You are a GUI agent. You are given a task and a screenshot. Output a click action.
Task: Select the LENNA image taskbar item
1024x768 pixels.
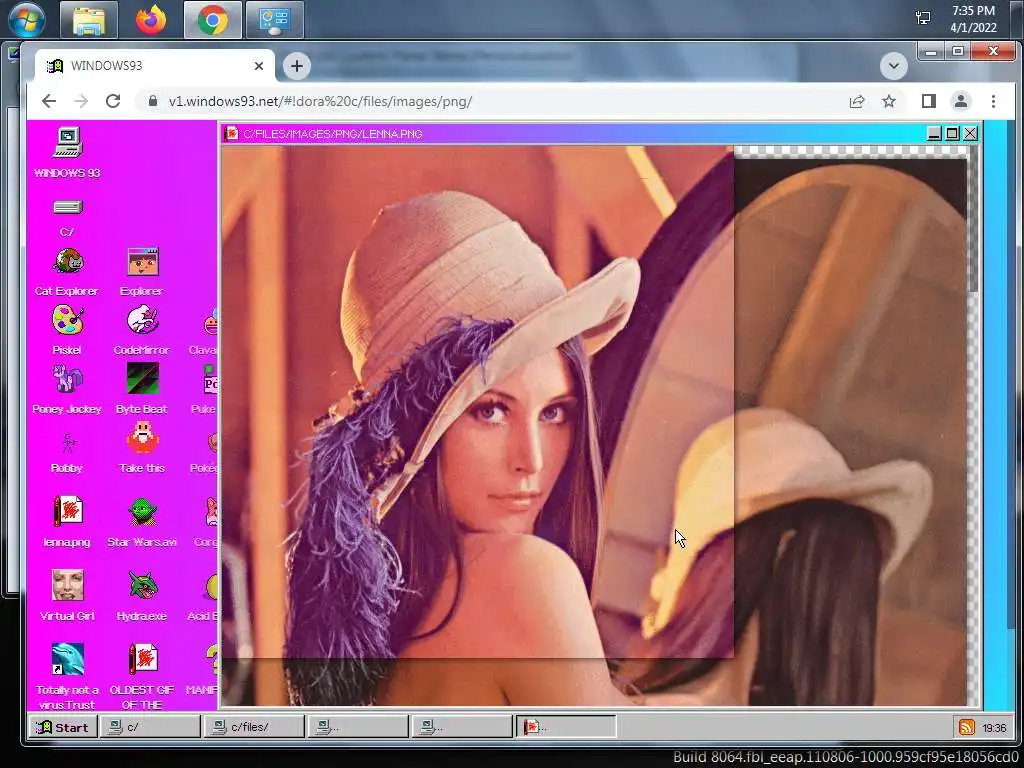566,727
